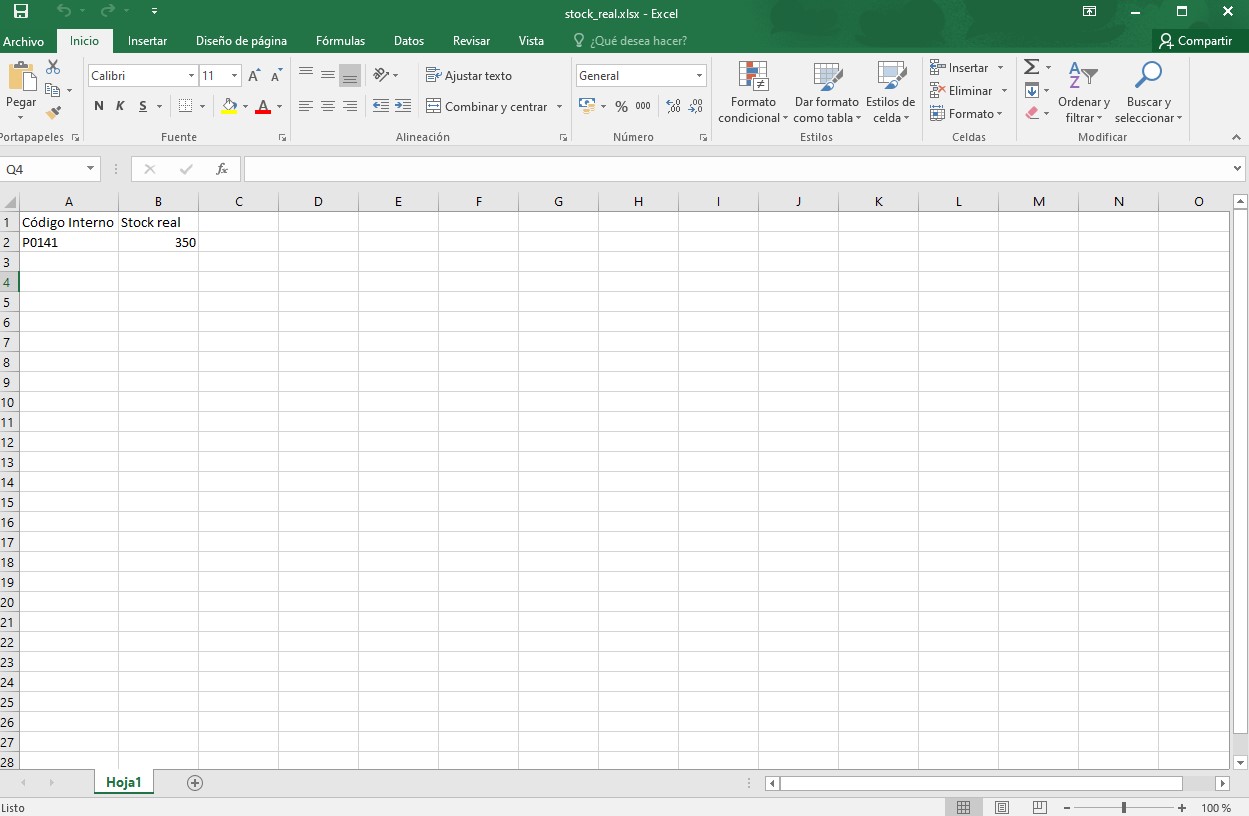The width and height of the screenshot is (1249, 816).
Task: Click the Compartir share button
Action: pos(1195,41)
